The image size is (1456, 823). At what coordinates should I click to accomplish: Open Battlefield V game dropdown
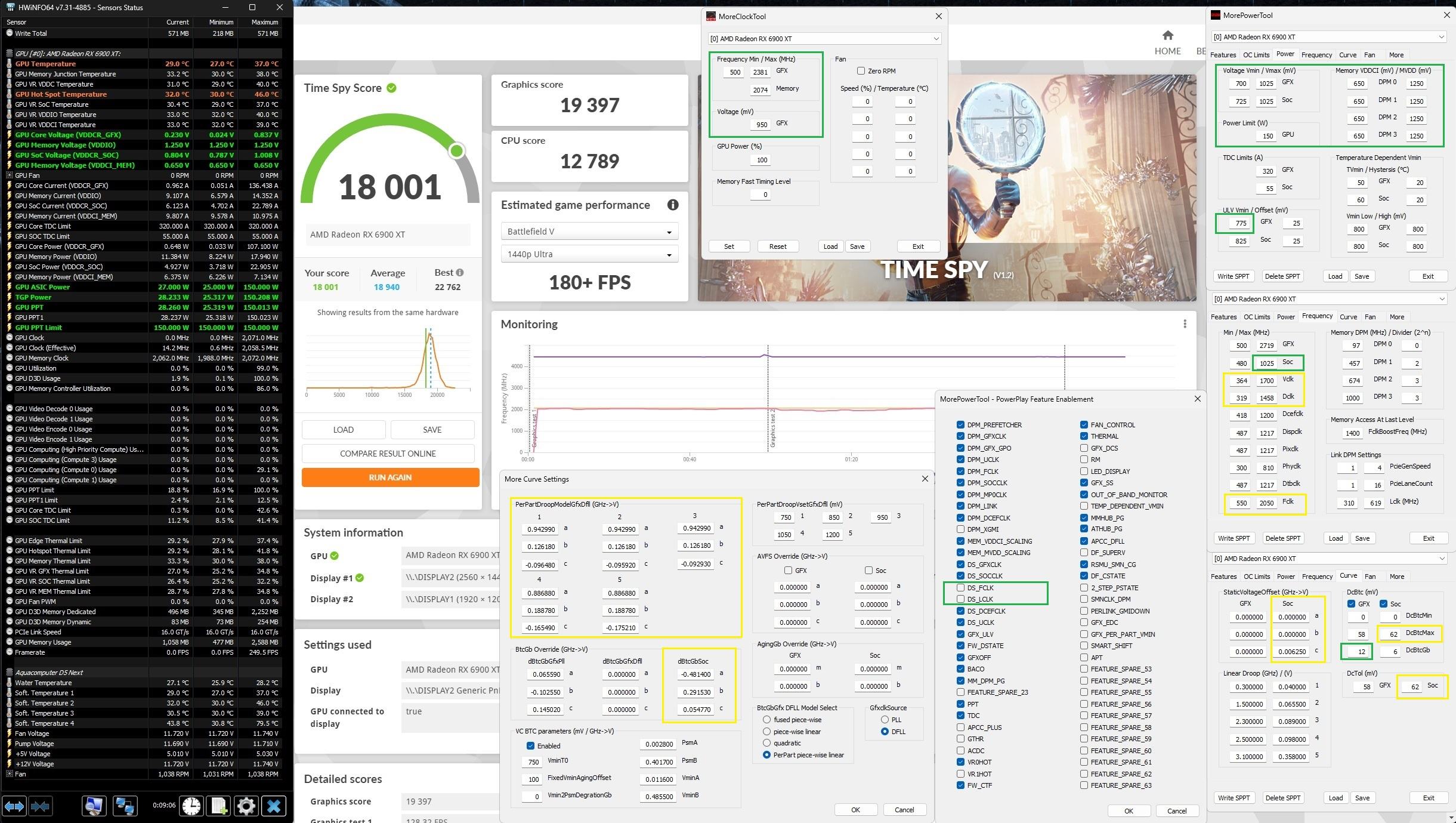click(589, 232)
